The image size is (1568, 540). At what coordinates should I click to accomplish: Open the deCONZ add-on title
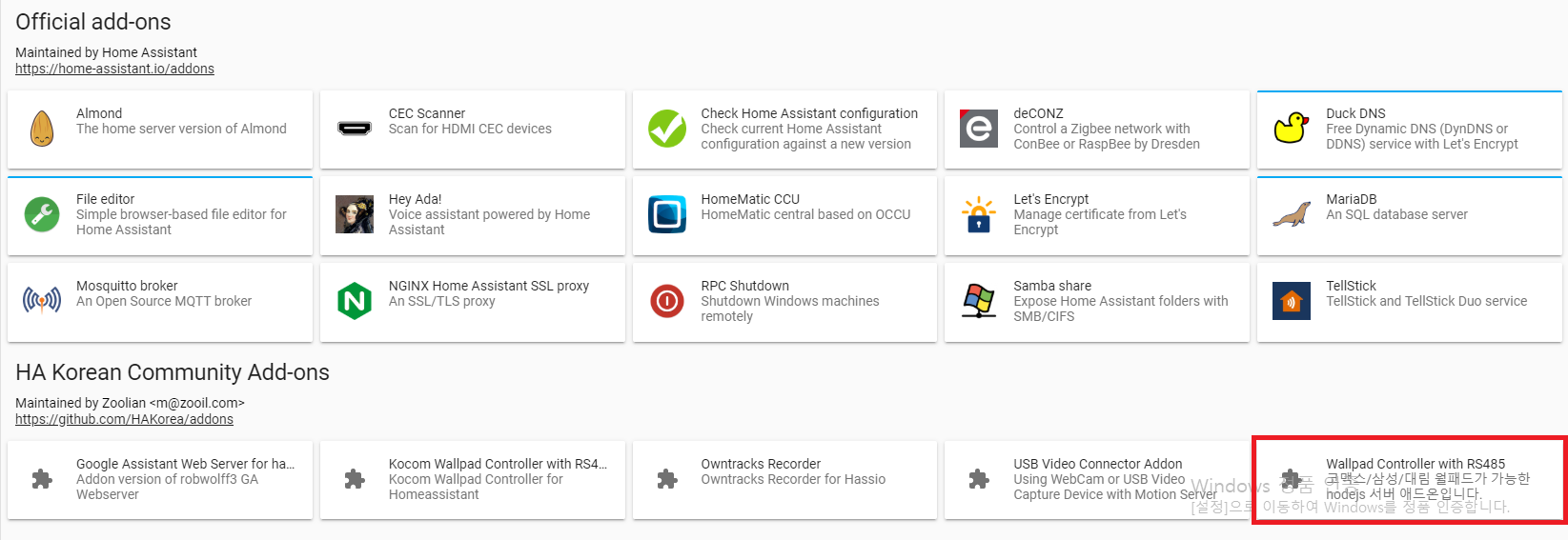(1038, 113)
